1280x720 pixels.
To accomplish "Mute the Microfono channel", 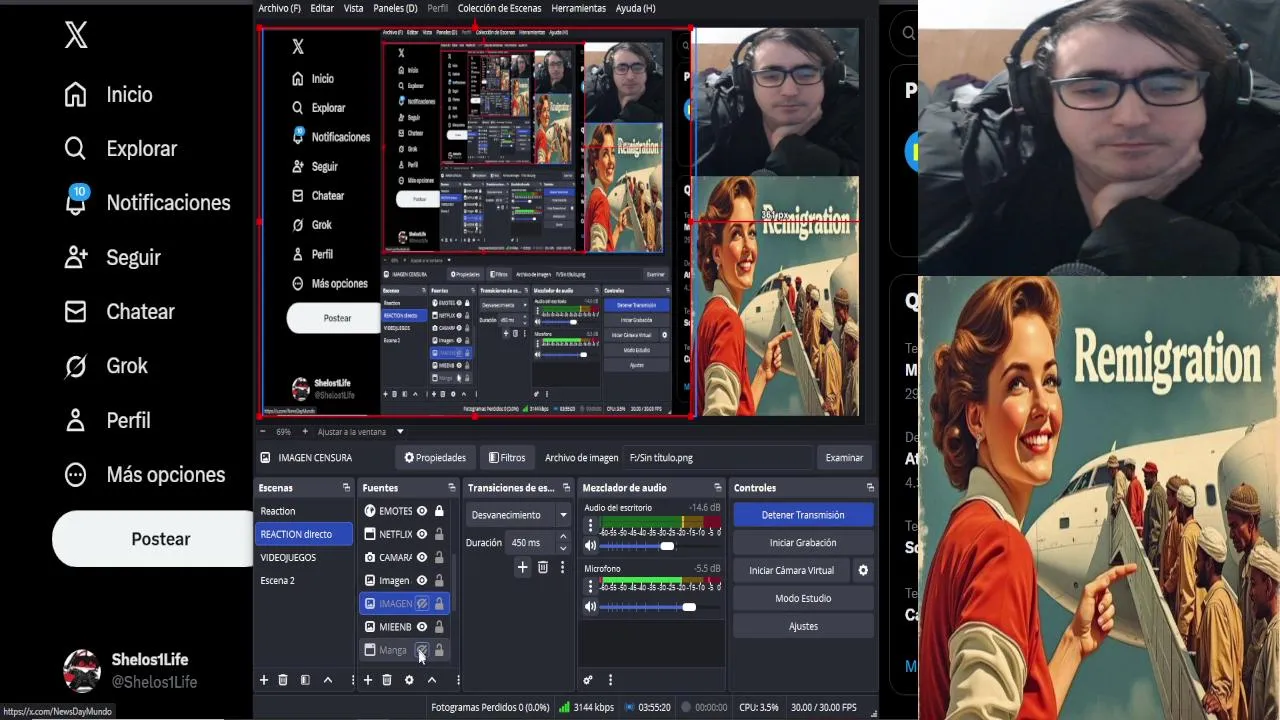I will pos(590,607).
